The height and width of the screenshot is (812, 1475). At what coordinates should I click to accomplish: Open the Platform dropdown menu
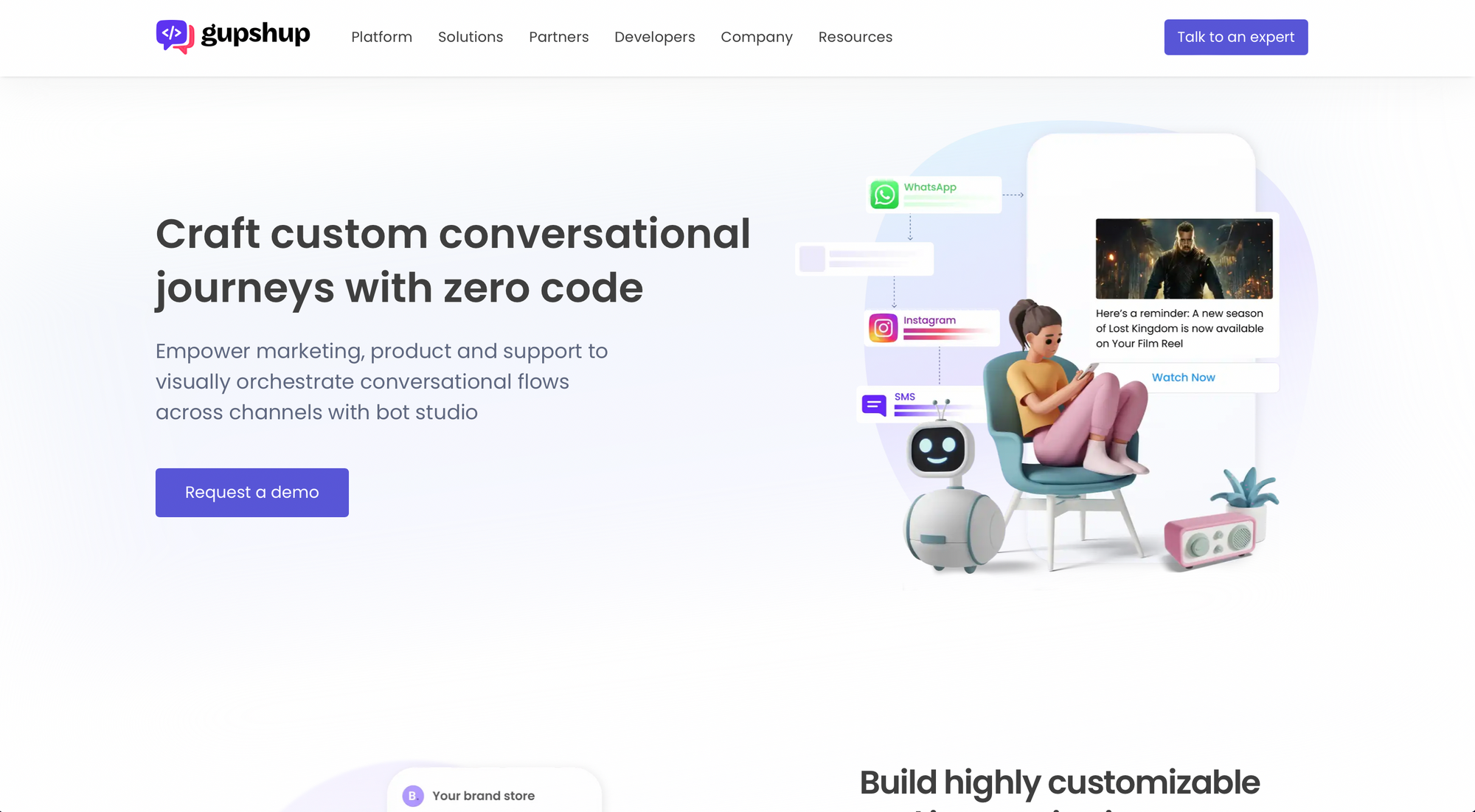[381, 37]
